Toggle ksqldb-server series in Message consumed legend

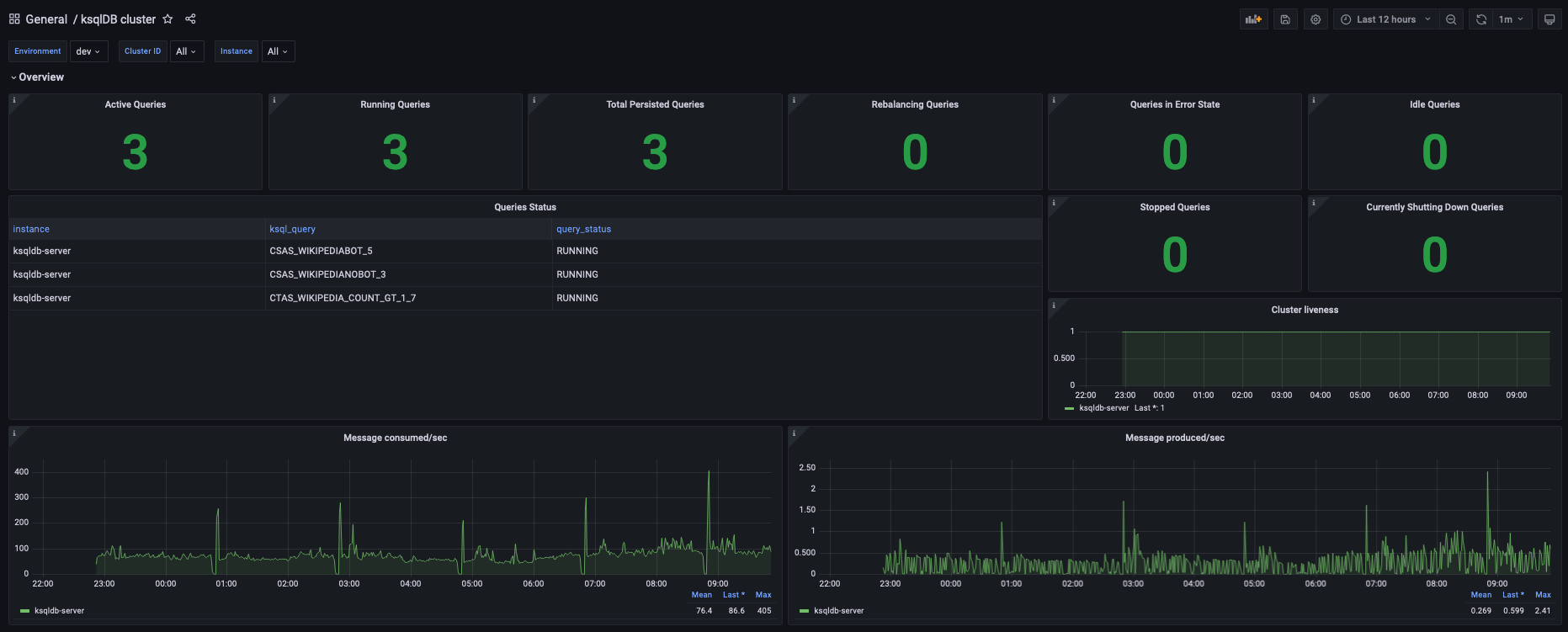[x=59, y=611]
